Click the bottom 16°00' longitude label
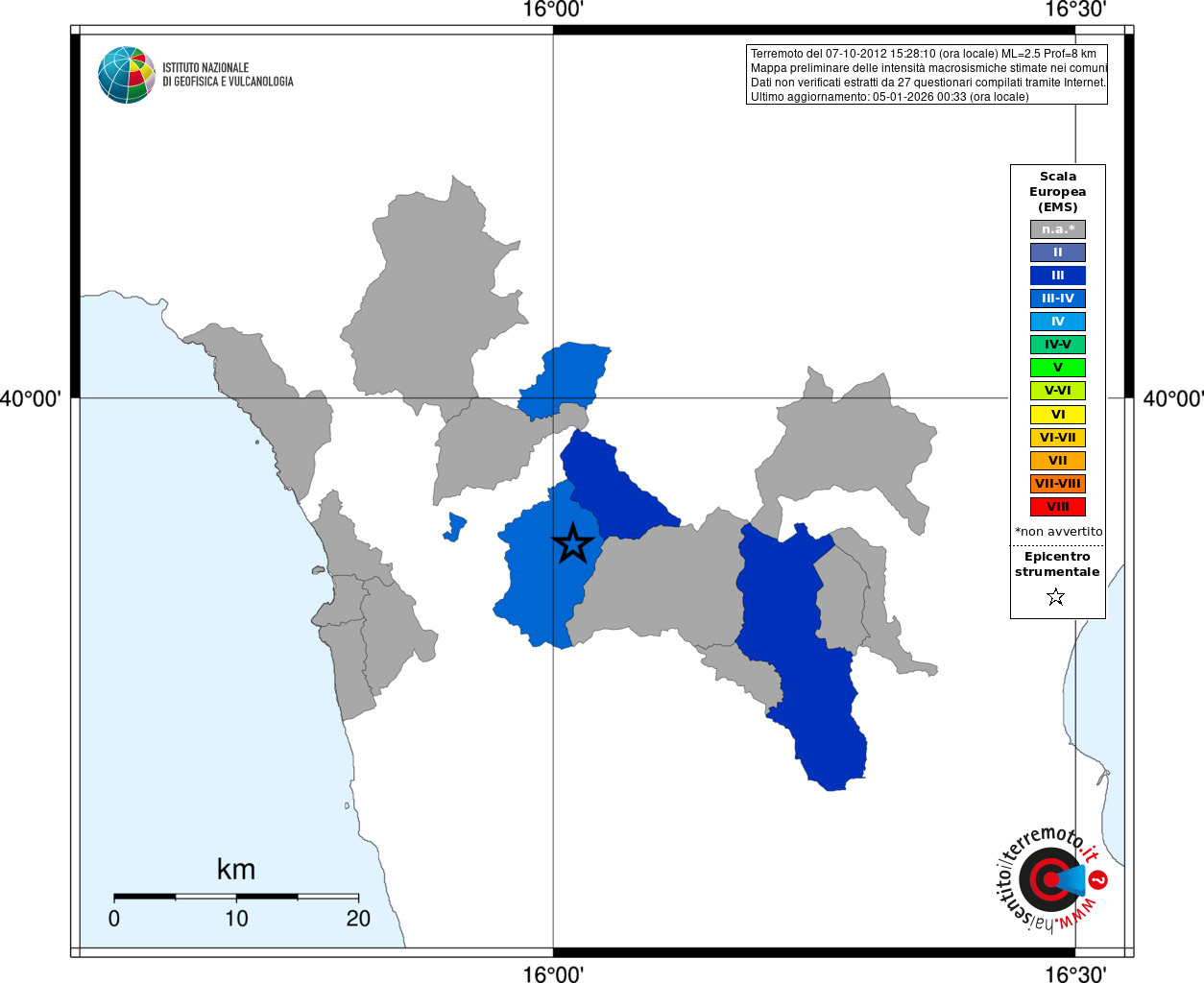Image resolution: width=1204 pixels, height=983 pixels. click(x=553, y=973)
